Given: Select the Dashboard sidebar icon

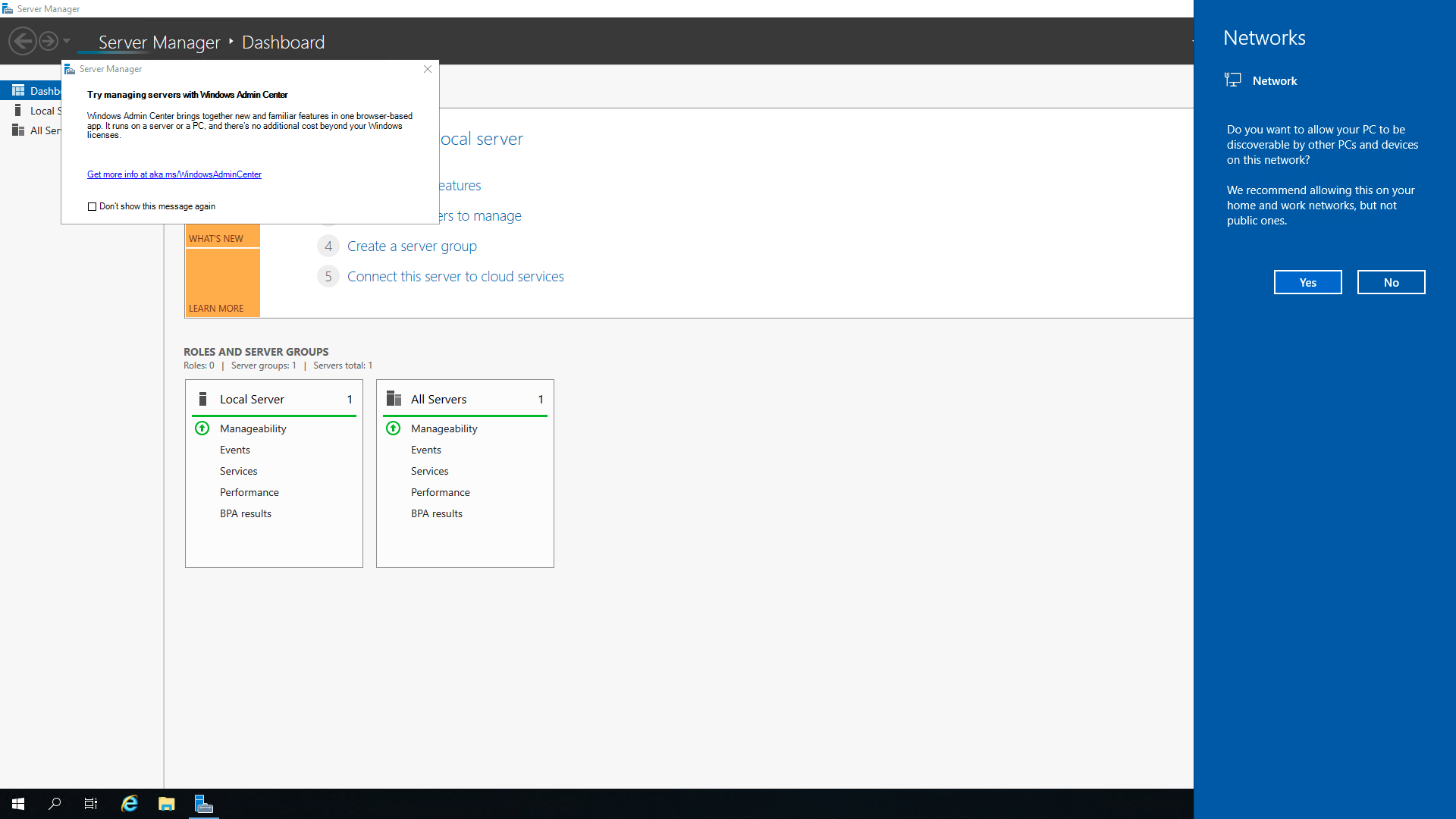Looking at the screenshot, I should click(18, 90).
